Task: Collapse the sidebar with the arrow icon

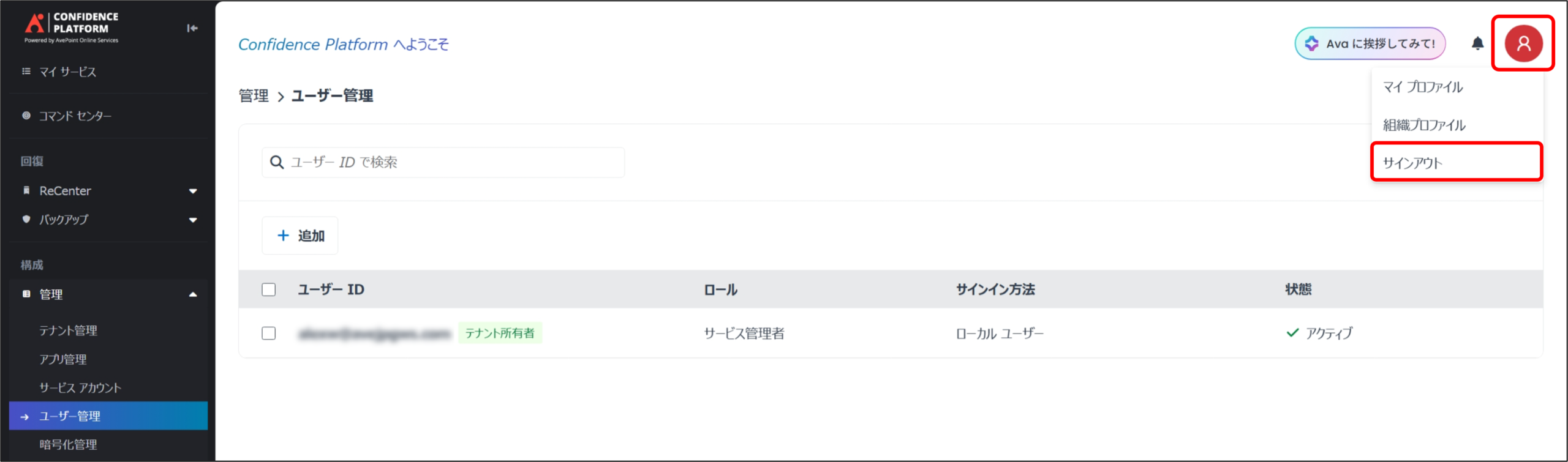Action: 192,28
